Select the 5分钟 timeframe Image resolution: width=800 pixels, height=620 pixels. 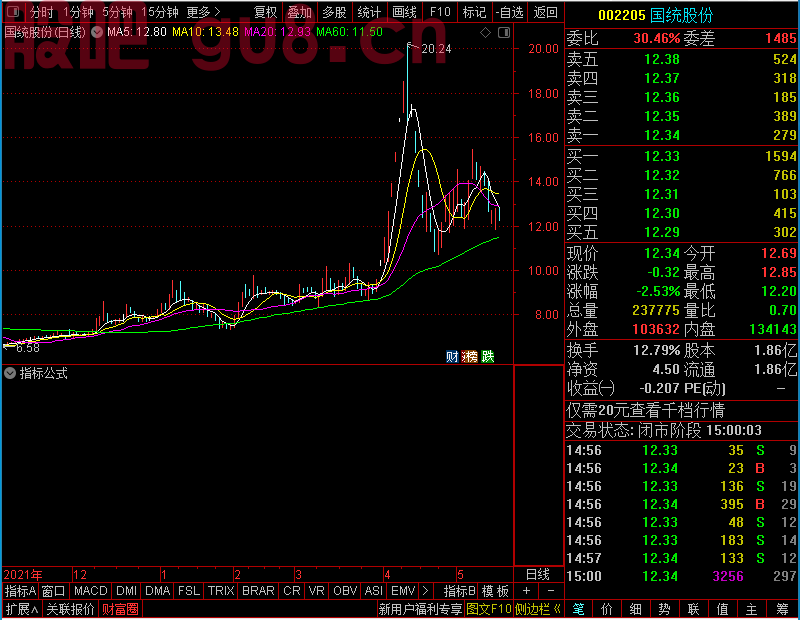(117, 12)
